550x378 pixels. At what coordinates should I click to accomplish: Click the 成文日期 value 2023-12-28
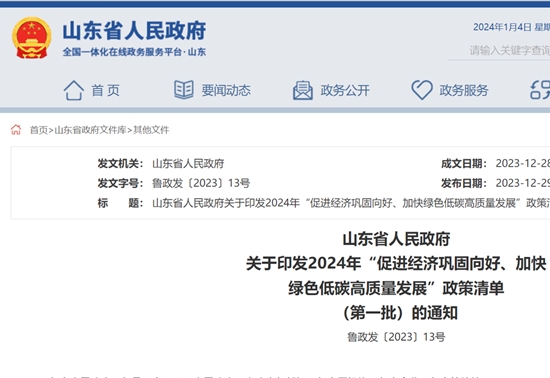[523, 163]
